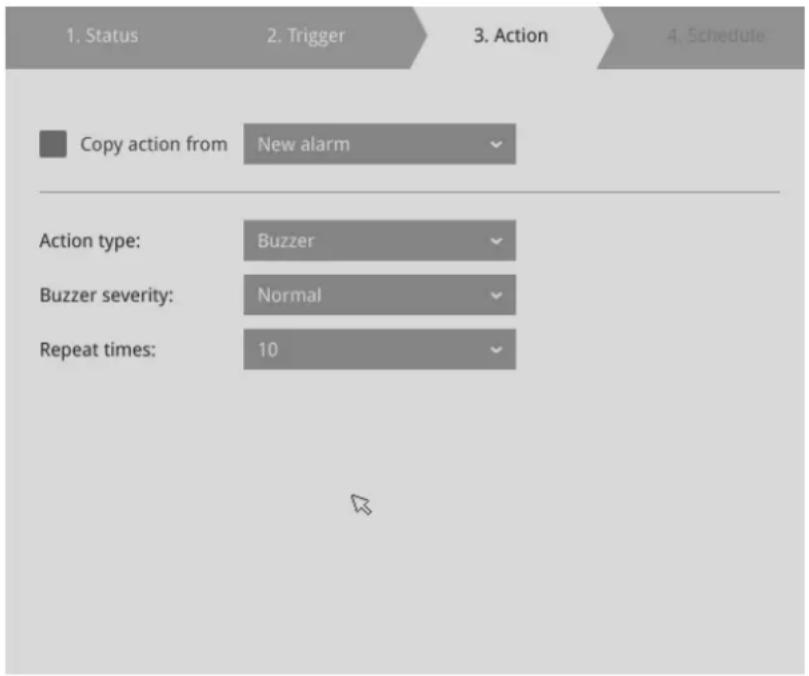
Task: Click the 'Copy action from' label
Action: (154, 144)
